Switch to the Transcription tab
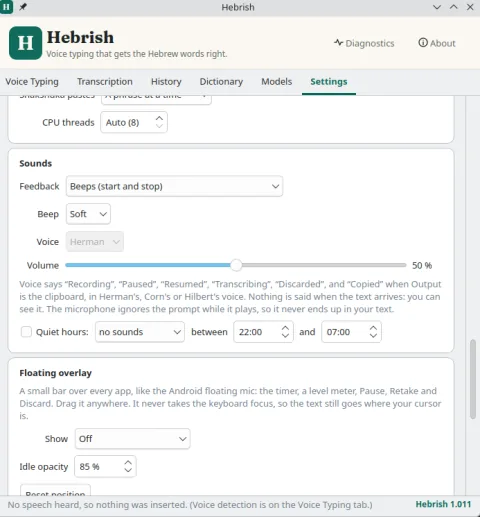 coord(105,82)
